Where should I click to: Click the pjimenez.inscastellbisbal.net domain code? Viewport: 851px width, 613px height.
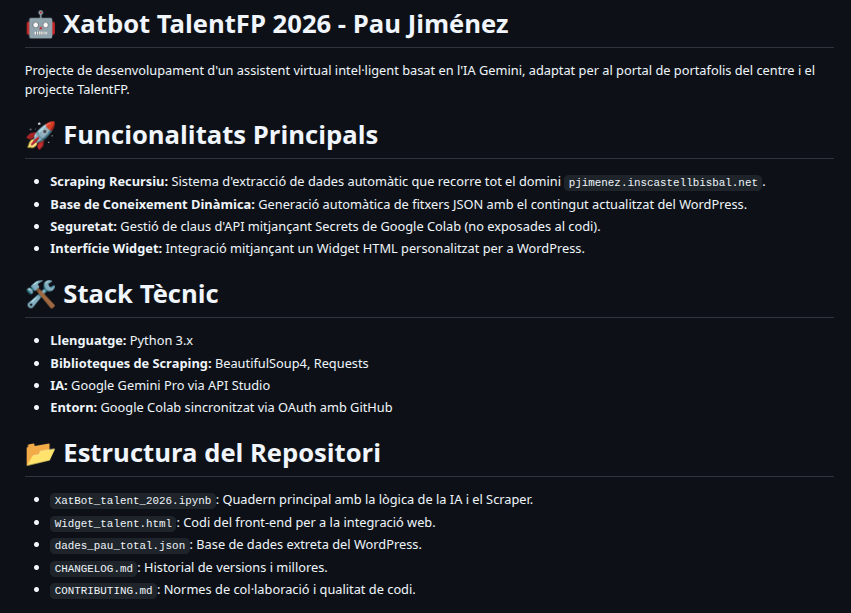tap(664, 182)
